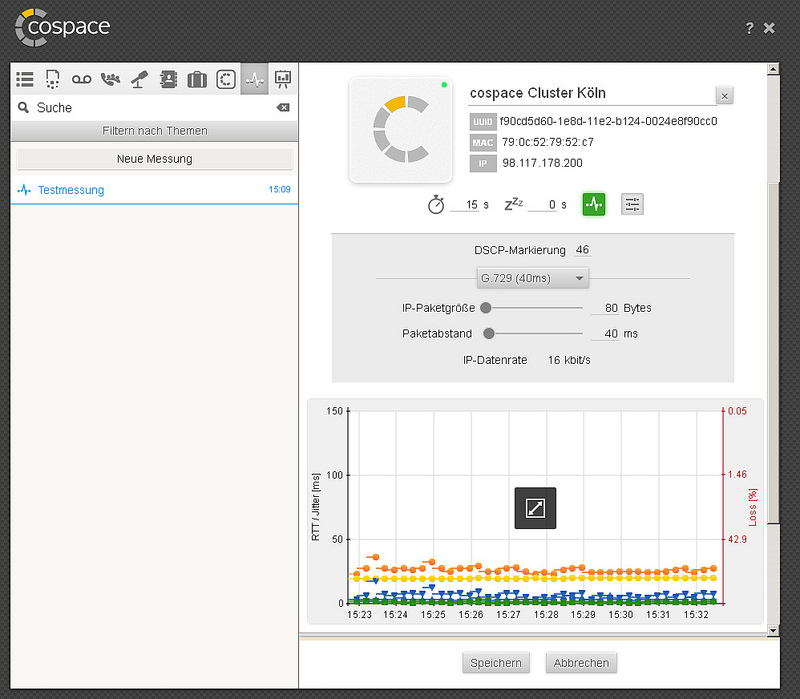Start a new measurement with Neue Messung
The height and width of the screenshot is (699, 800).
coord(155,159)
